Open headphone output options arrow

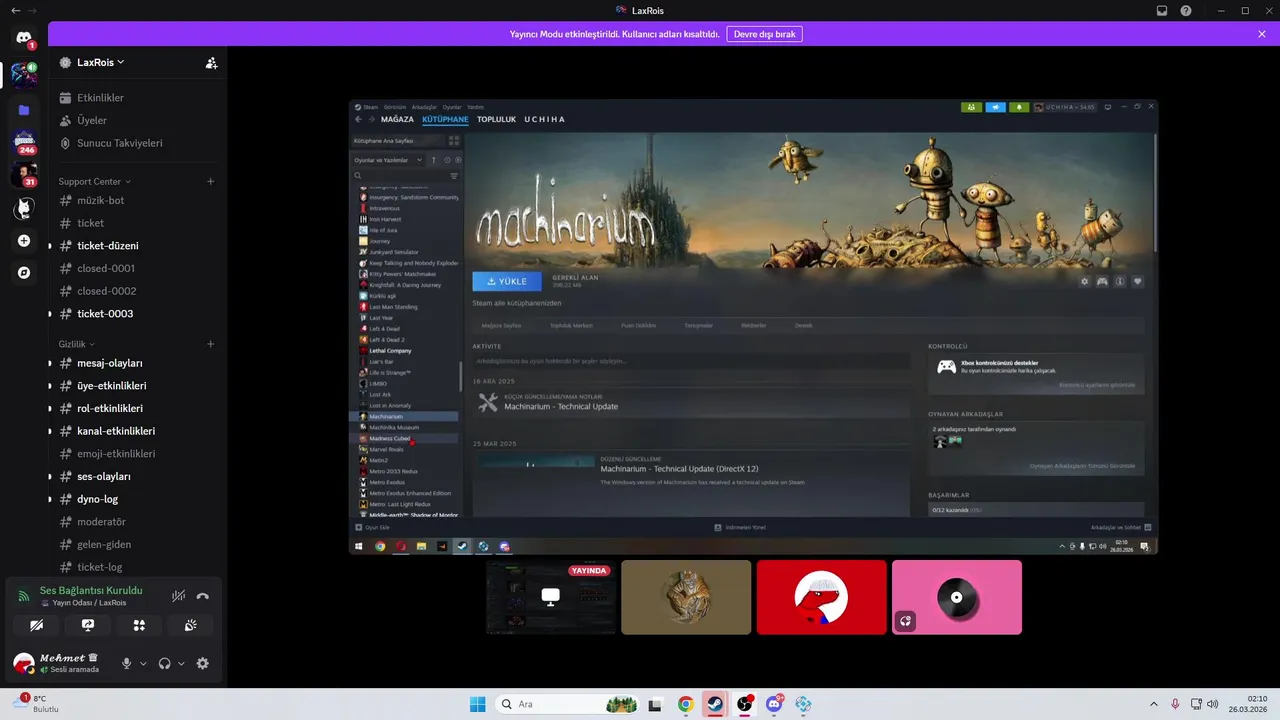coord(181,663)
